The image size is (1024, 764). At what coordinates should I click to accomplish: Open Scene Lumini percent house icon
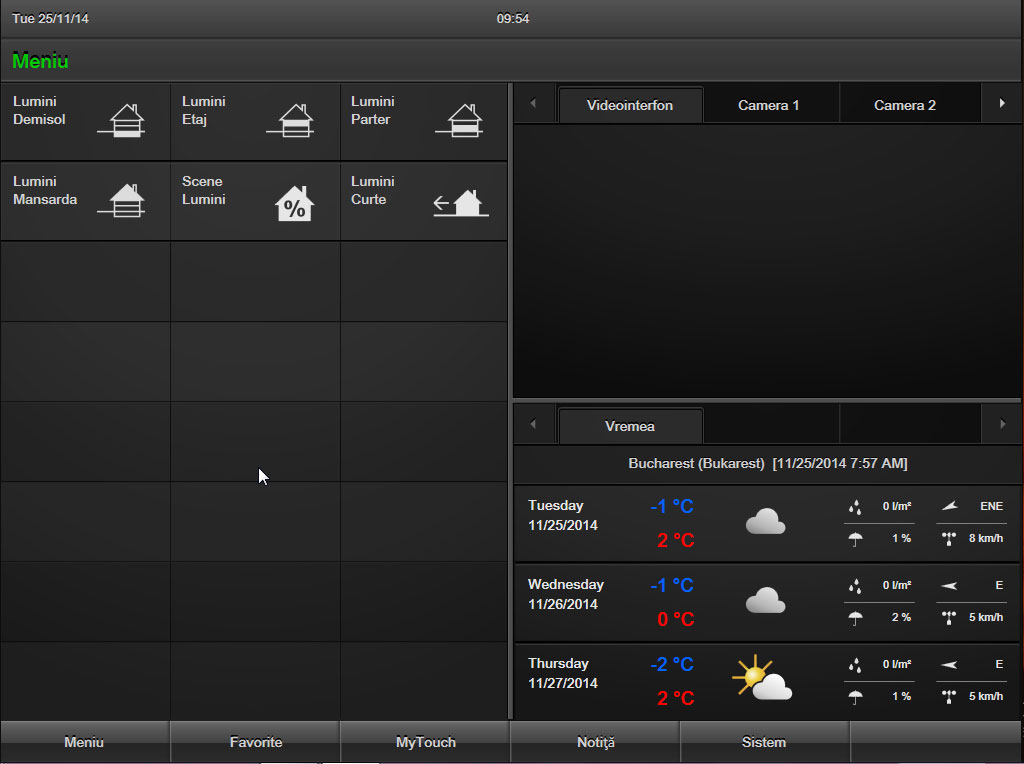(294, 203)
